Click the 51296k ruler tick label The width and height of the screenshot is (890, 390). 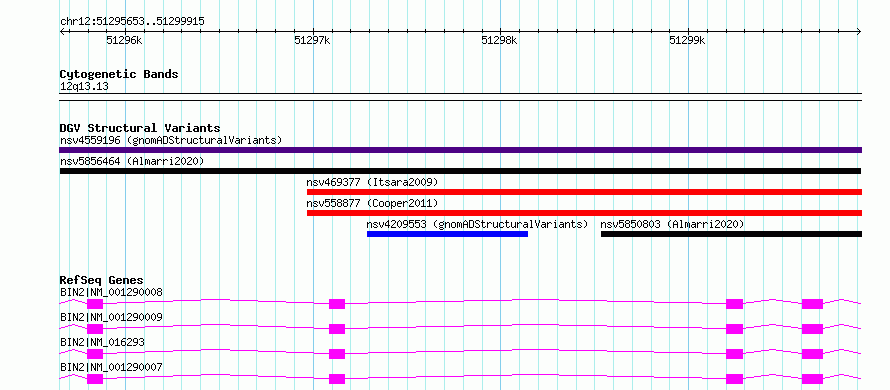tap(124, 40)
